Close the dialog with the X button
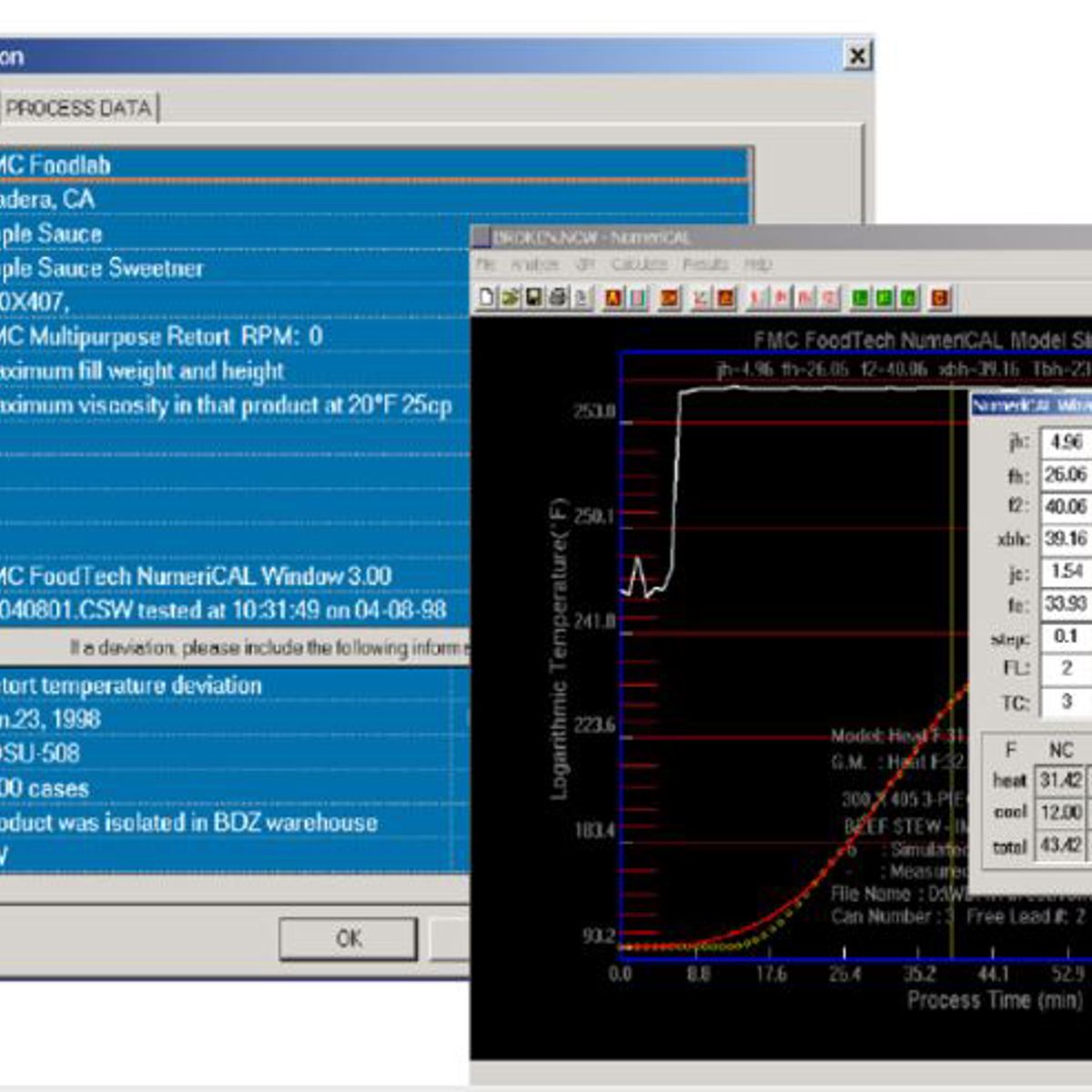The height and width of the screenshot is (1092, 1092). [x=857, y=56]
